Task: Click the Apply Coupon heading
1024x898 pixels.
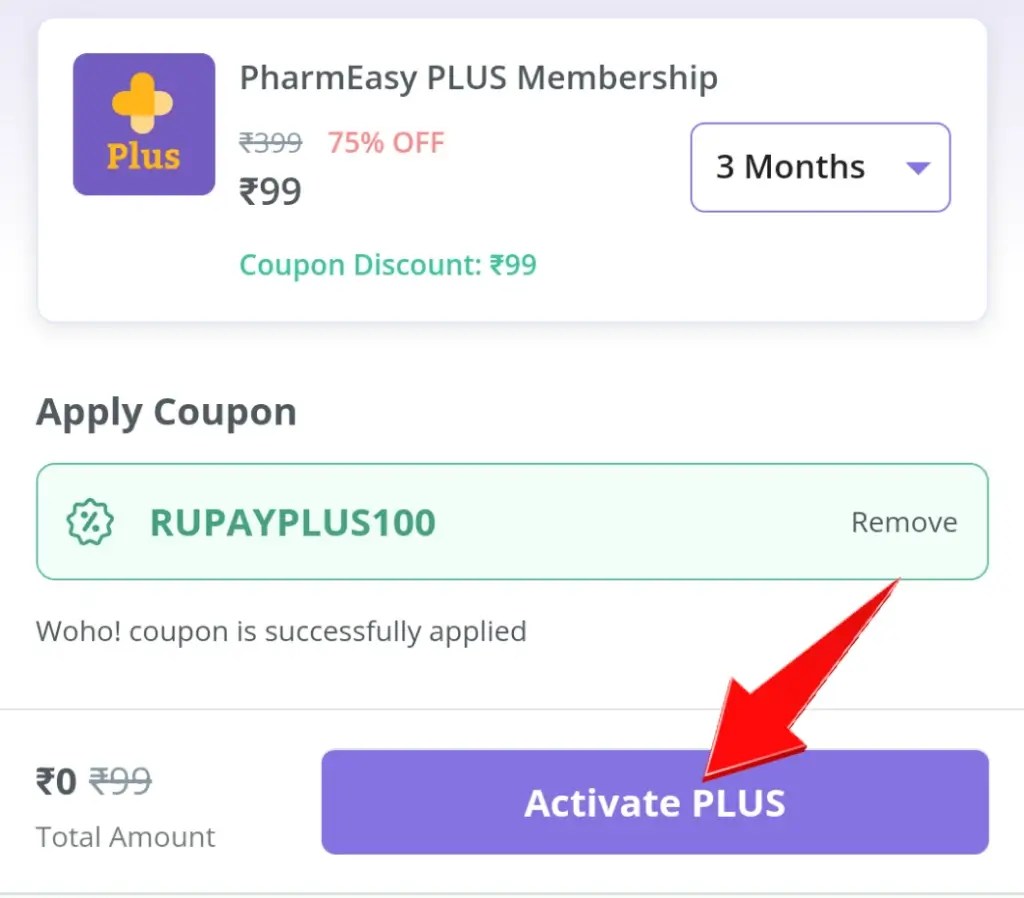Action: tap(166, 411)
